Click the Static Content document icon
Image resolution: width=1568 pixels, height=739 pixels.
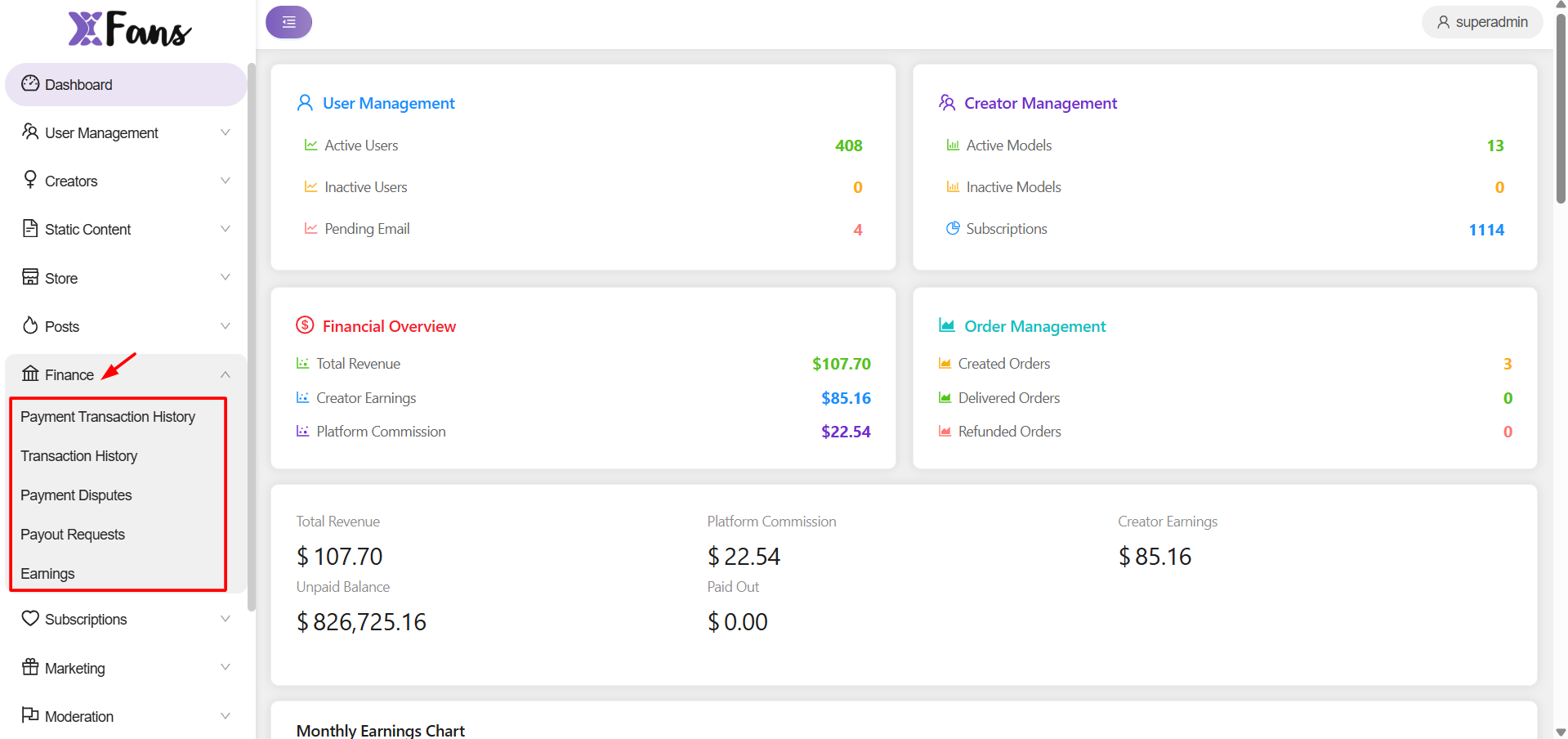pyautogui.click(x=30, y=228)
